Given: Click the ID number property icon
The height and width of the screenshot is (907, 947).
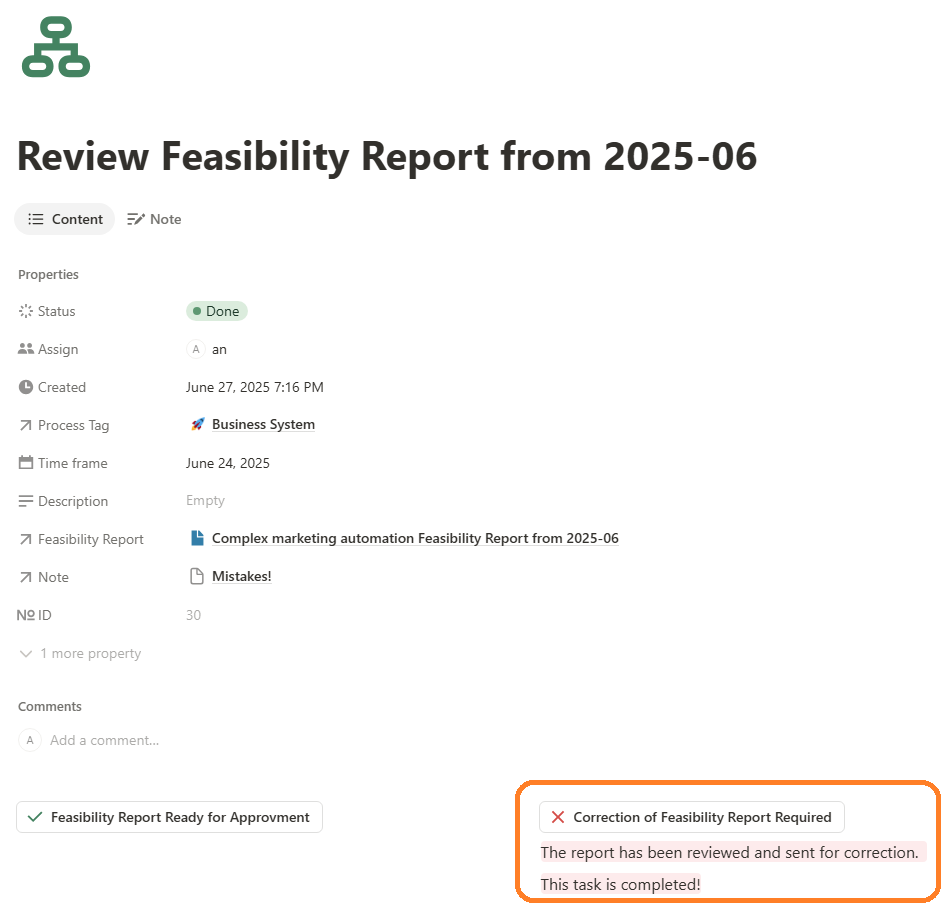Looking at the screenshot, I should pyautogui.click(x=26, y=615).
